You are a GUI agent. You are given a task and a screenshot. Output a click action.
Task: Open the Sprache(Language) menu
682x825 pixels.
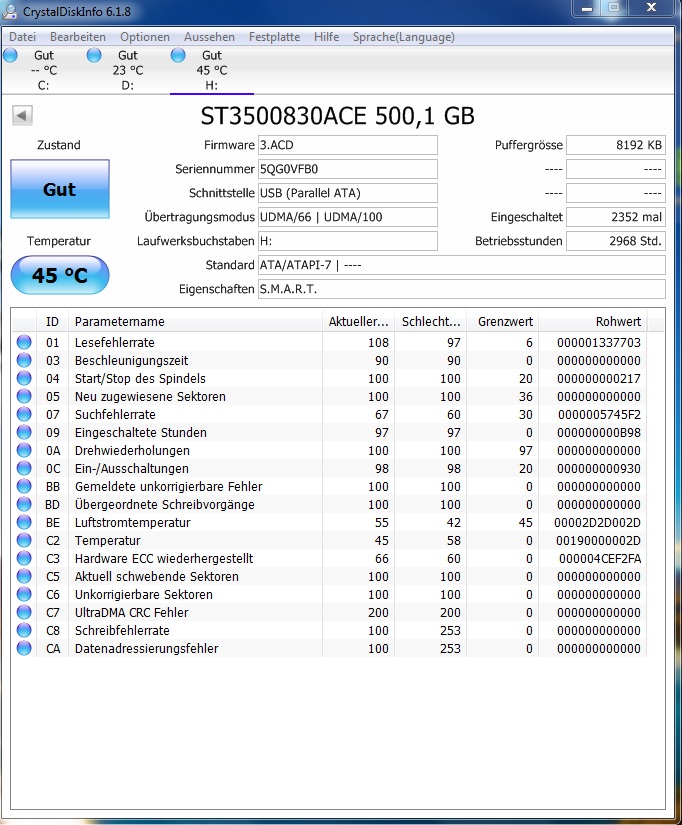404,37
